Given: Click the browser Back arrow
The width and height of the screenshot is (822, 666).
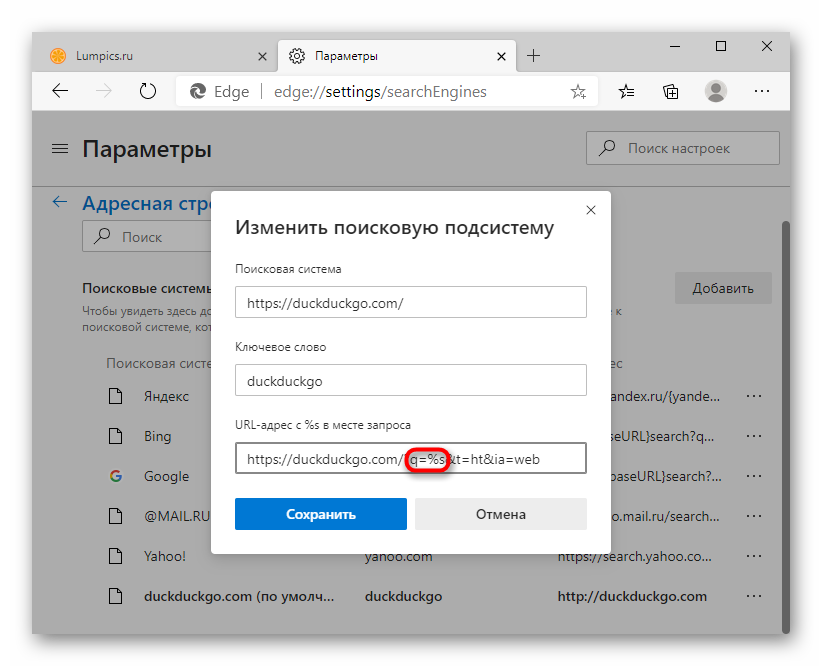Looking at the screenshot, I should point(60,91).
